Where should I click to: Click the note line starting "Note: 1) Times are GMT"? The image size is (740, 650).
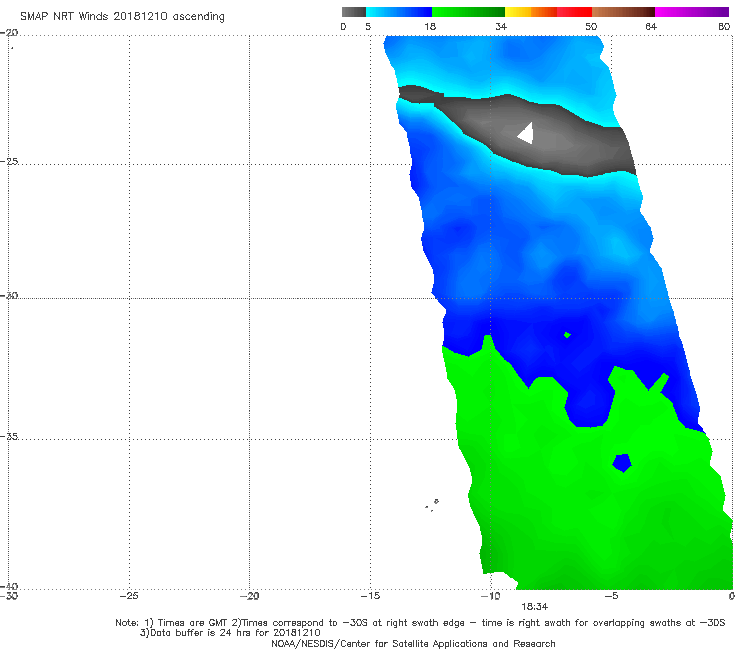(x=420, y=623)
